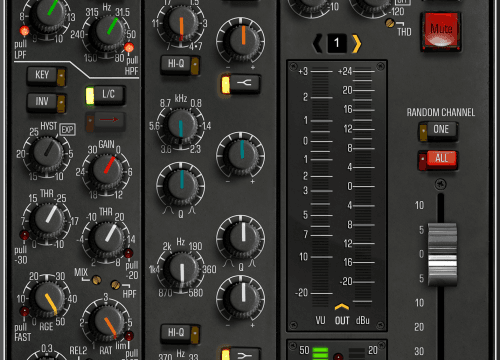Screen dimensions: 500x360
Task: Click the white 2k–190 Hz frequency knob
Action: (x=181, y=270)
